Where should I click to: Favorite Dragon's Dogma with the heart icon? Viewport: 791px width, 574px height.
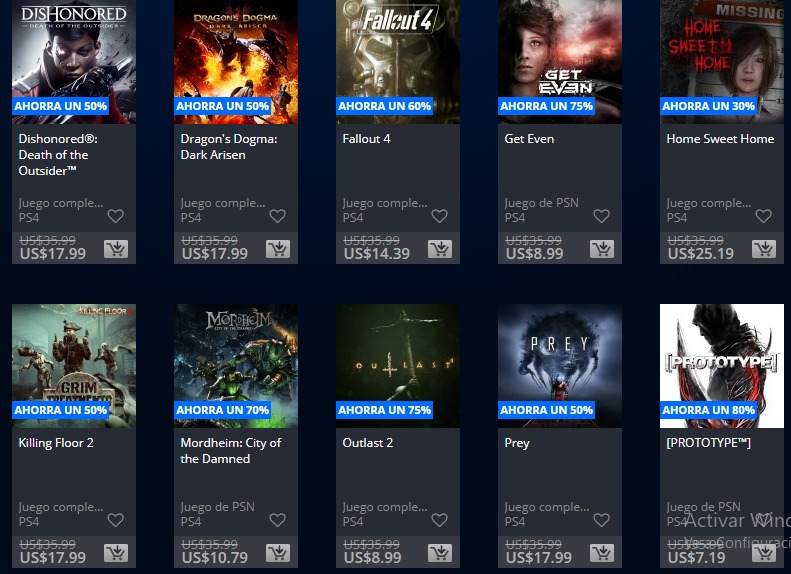277,216
